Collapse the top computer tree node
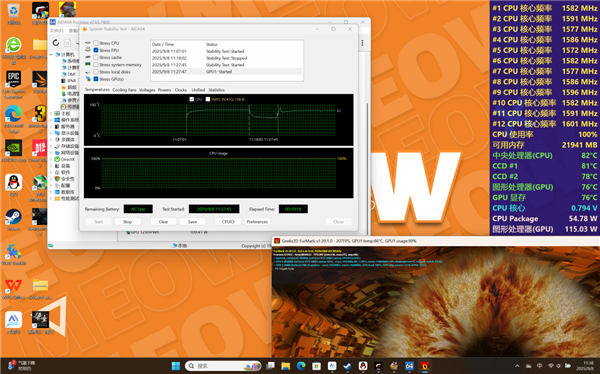 51,54
